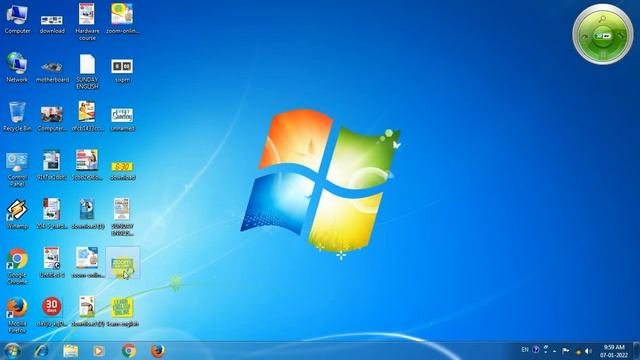Open the Control Panel shortcut
Viewport: 640px width, 360px height.
tap(17, 169)
